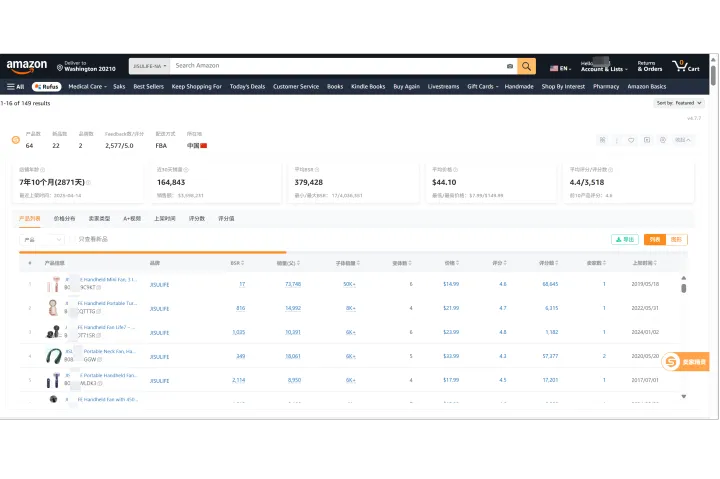Switch to orange list view toggle
The height and width of the screenshot is (479, 720).
655,240
